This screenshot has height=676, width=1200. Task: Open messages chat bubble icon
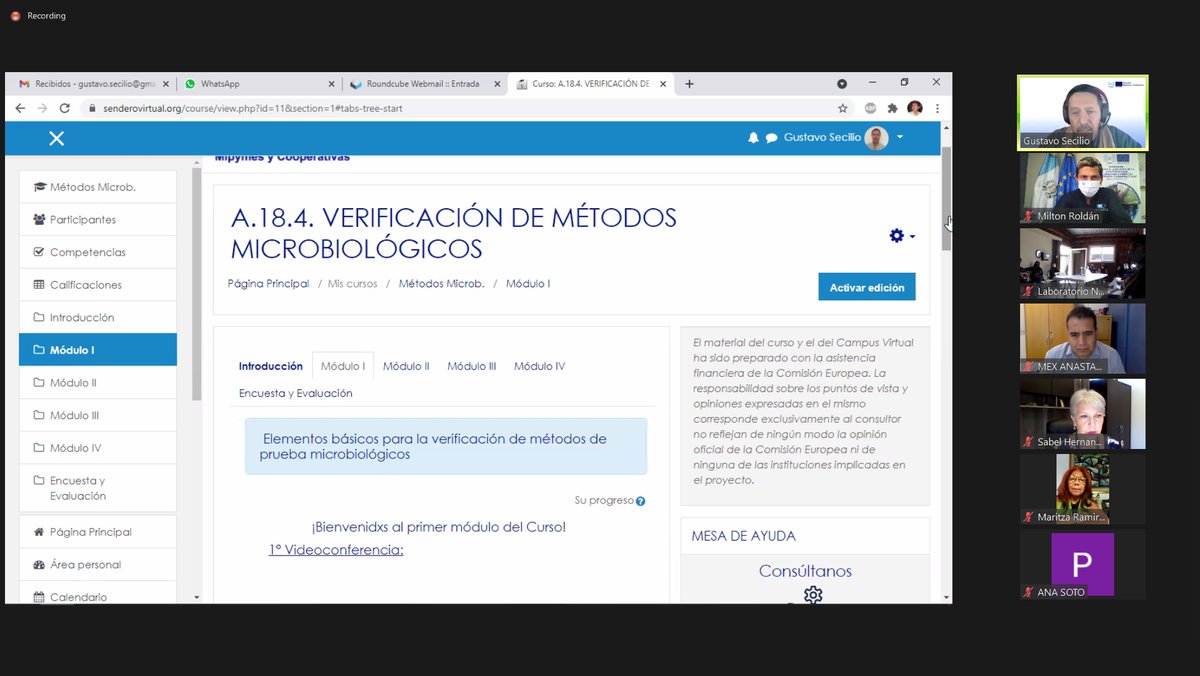[772, 138]
